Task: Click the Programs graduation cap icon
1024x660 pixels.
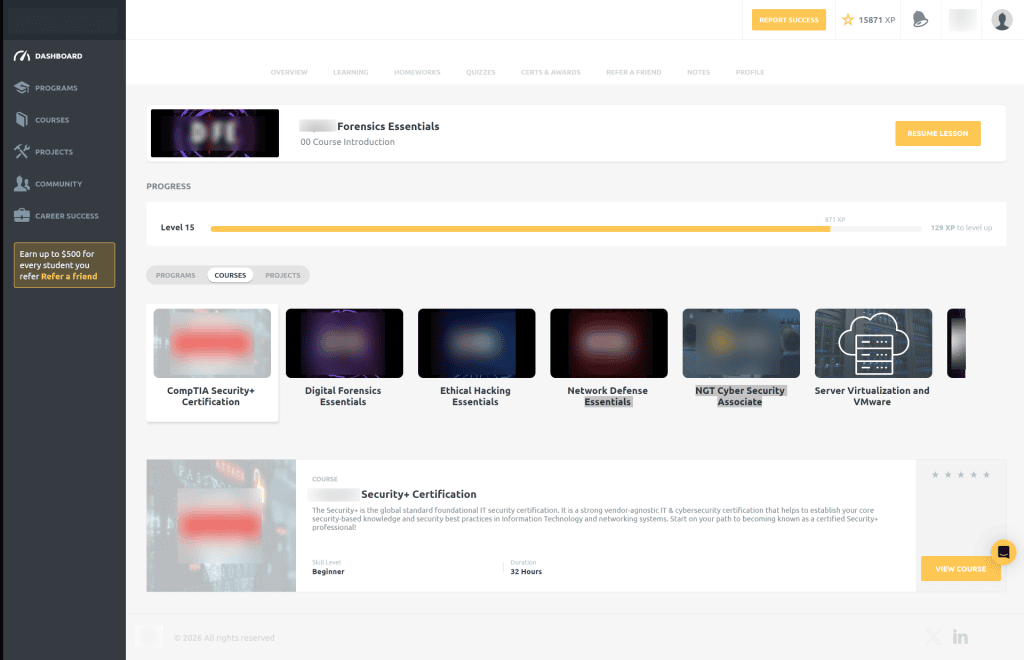Action: (22, 87)
